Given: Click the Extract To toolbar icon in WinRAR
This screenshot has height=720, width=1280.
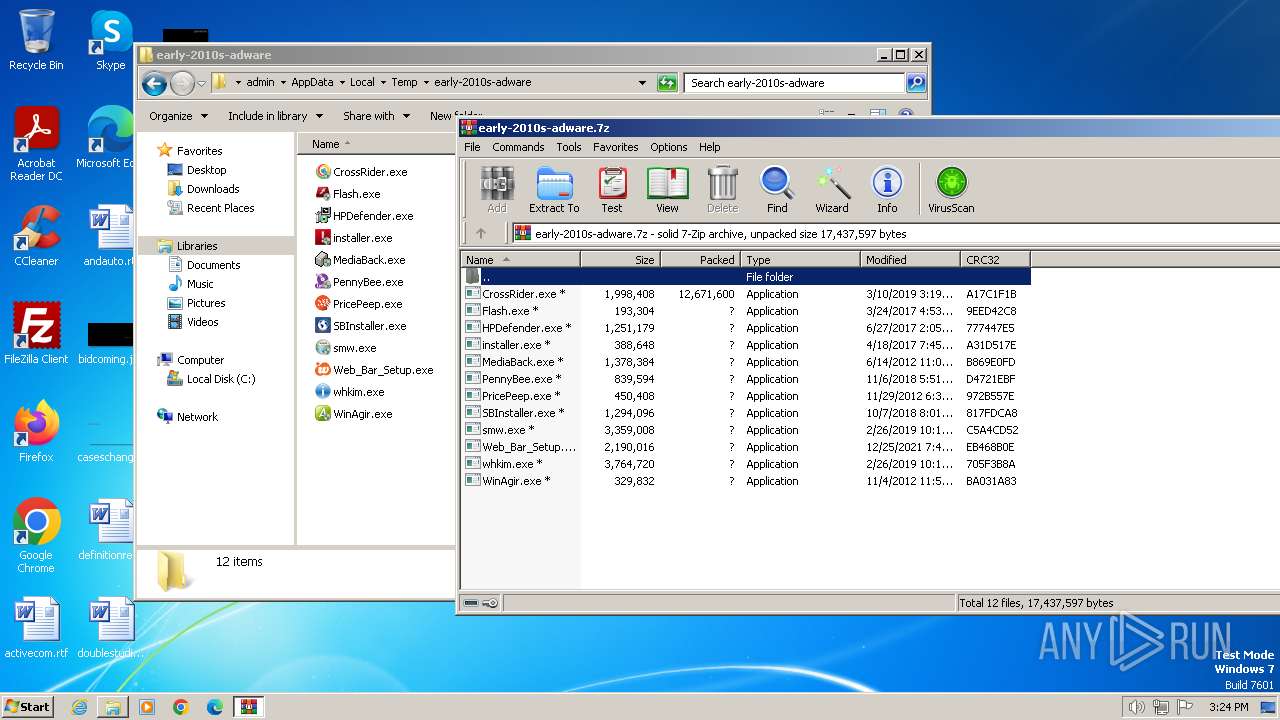Looking at the screenshot, I should click(x=553, y=189).
